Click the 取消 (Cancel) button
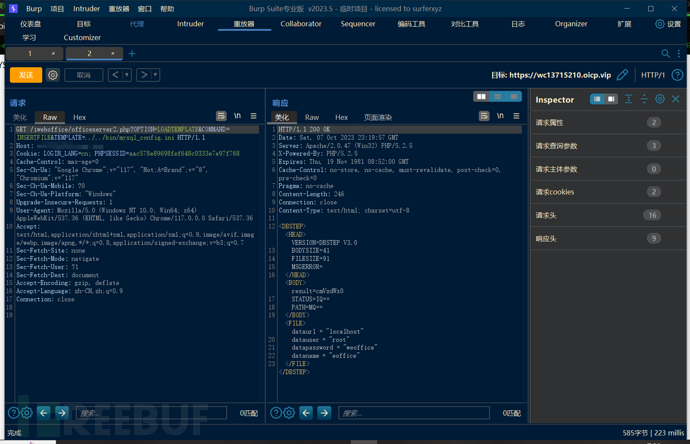 (83, 75)
